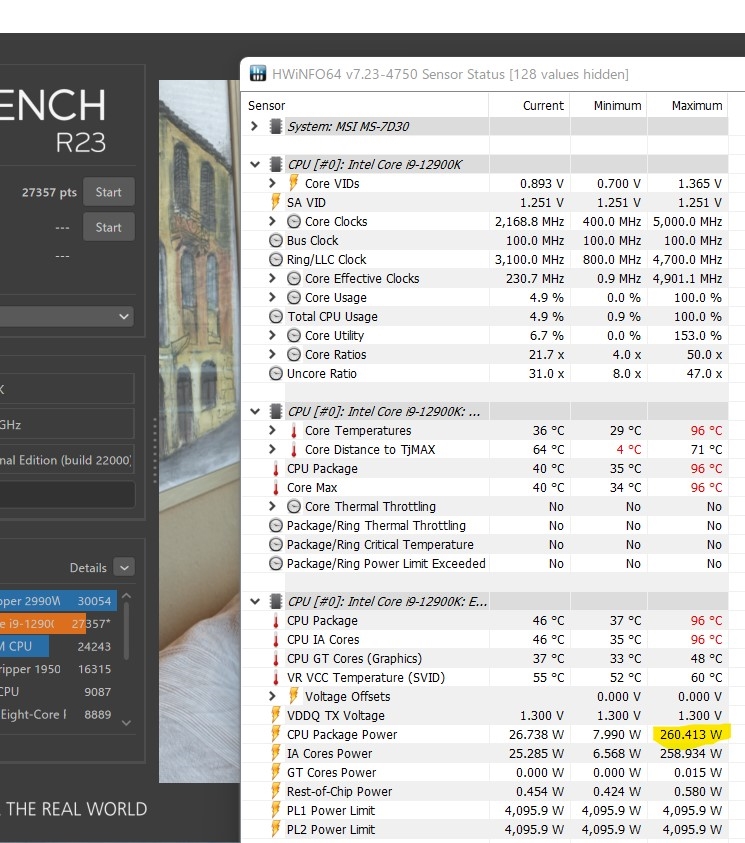Collapse the CPU [#0] Enhanced sensor group near bottom
The width and height of the screenshot is (745, 843).
coord(255,602)
